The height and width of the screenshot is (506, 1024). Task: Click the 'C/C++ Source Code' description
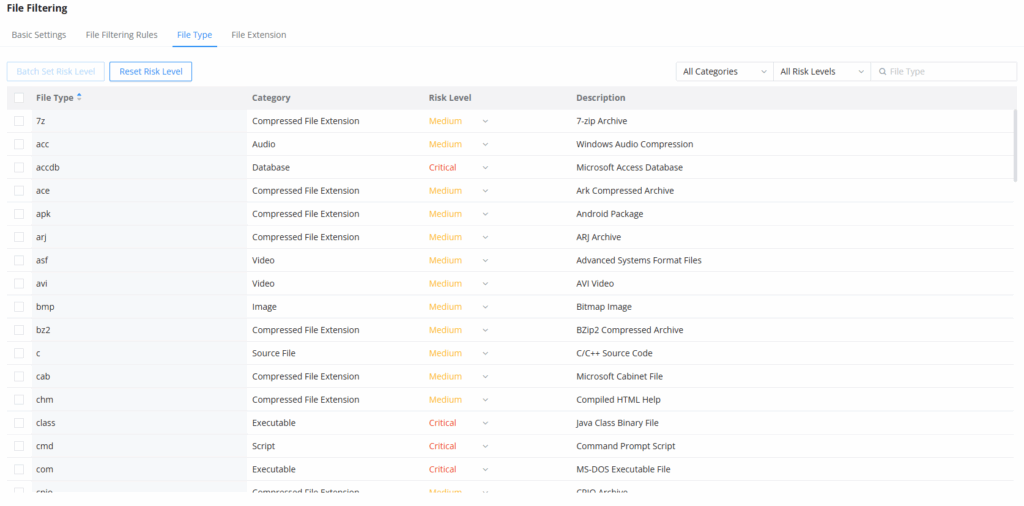point(614,353)
